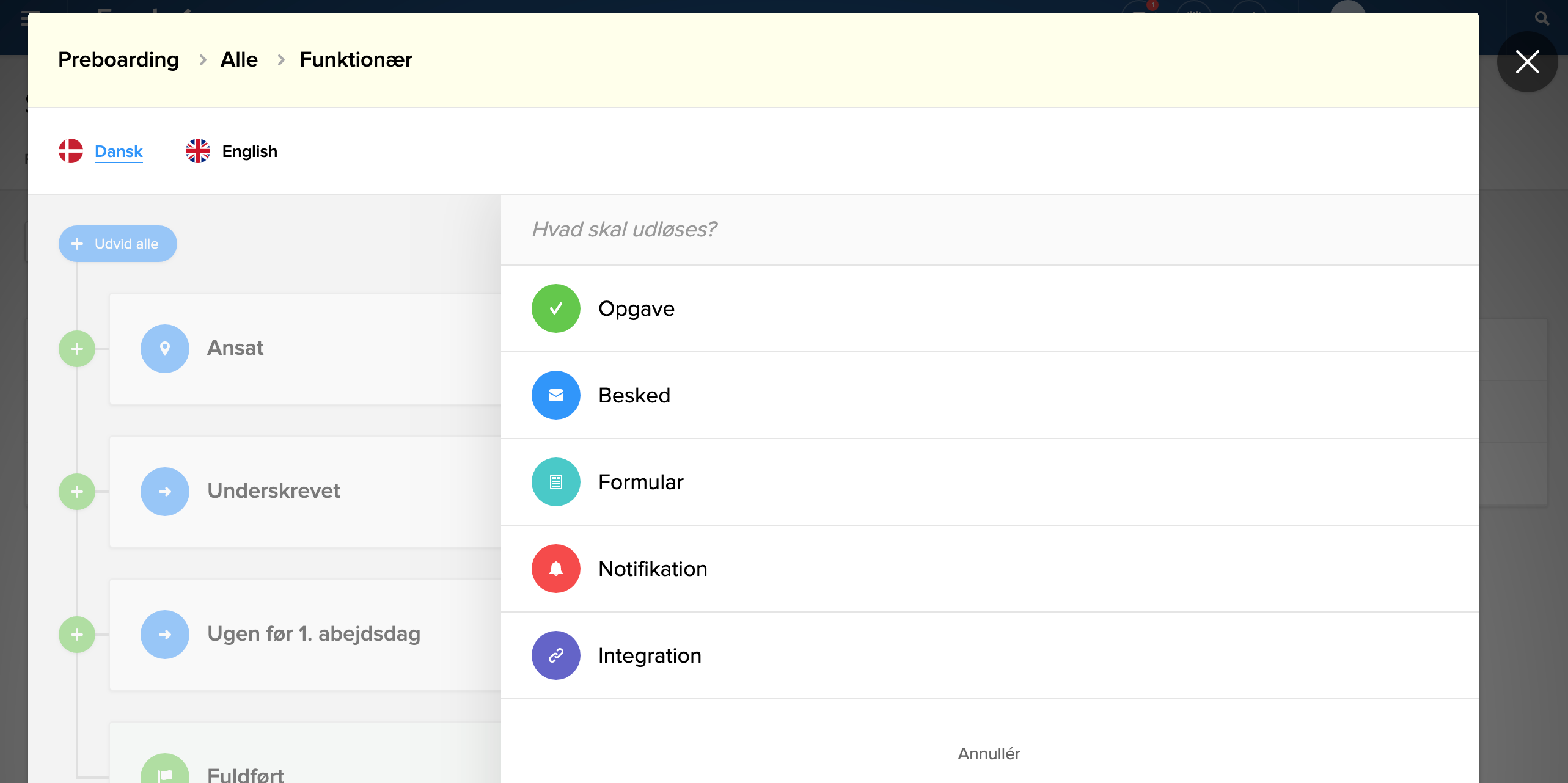Click the green plus beside Underskrevet
Screen dimensions: 1568x783
[77, 492]
